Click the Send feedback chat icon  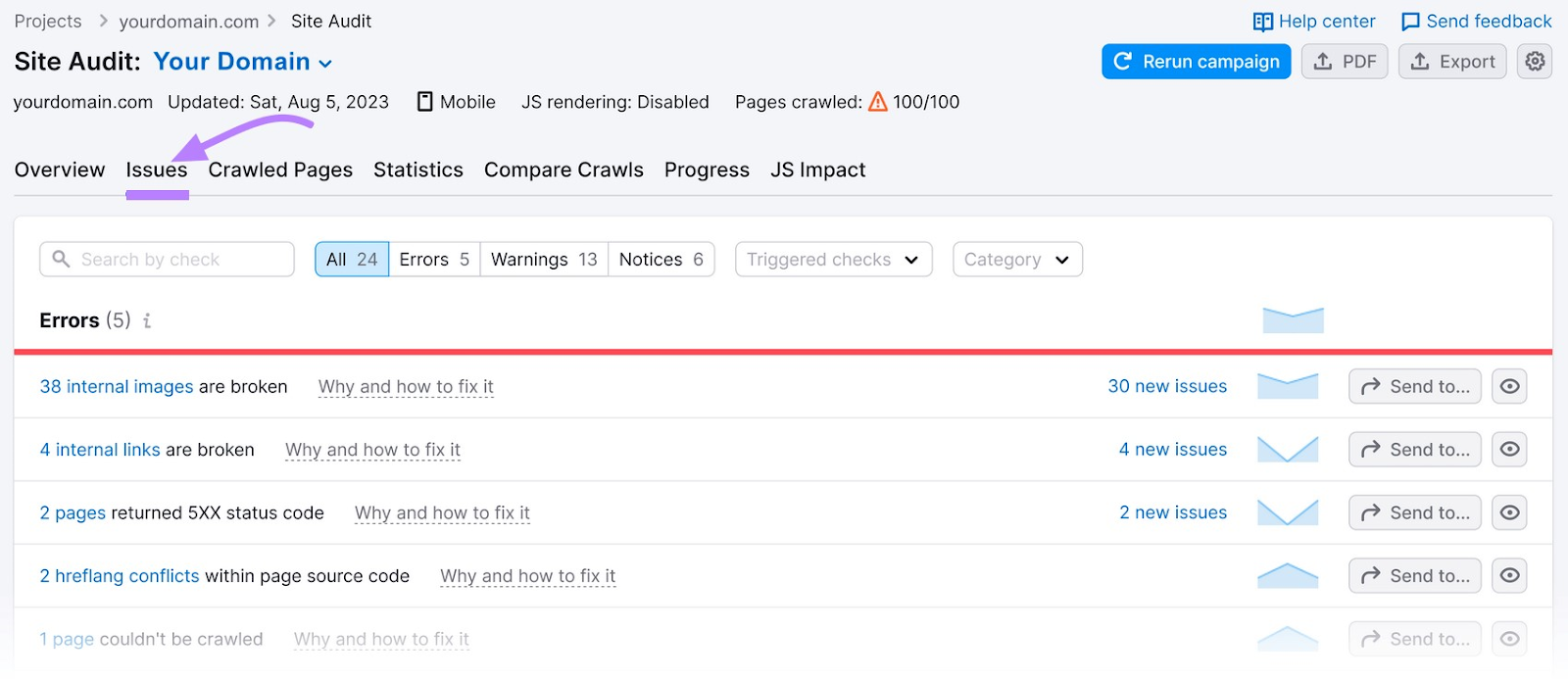coord(1410,22)
